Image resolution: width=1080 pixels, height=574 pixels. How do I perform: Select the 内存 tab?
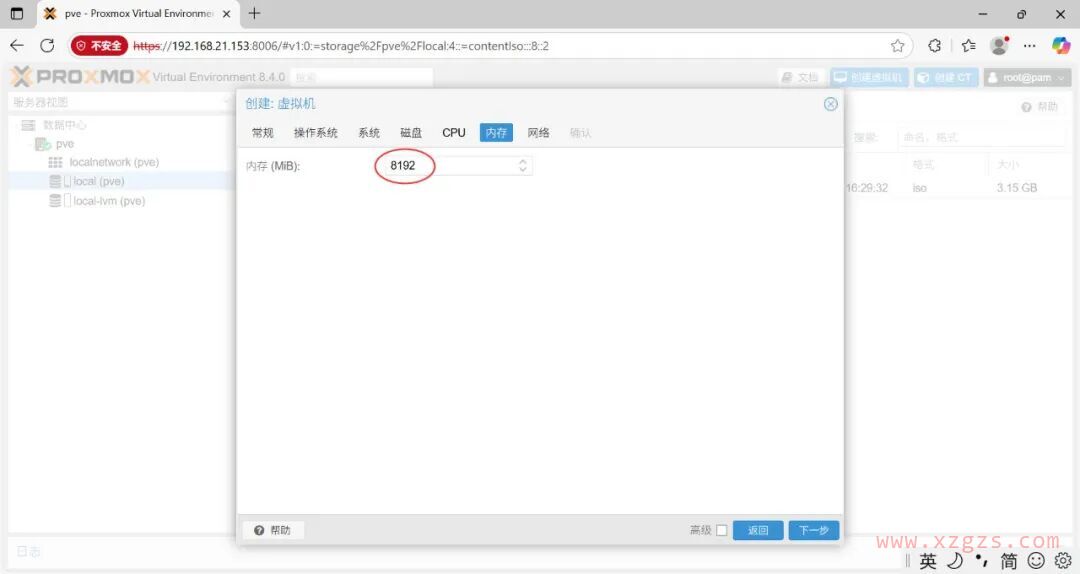coord(496,133)
